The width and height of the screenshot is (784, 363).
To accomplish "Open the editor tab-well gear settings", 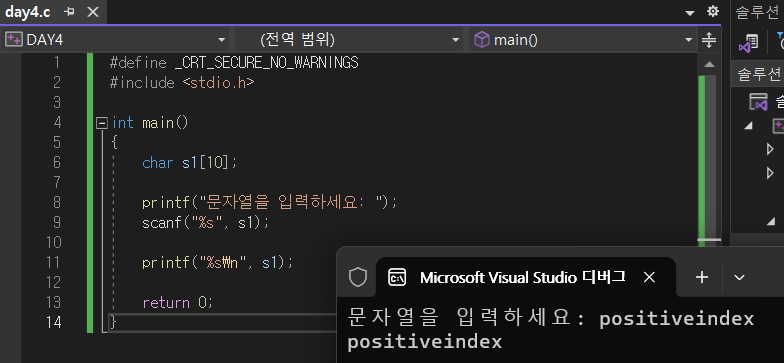I will [x=713, y=12].
